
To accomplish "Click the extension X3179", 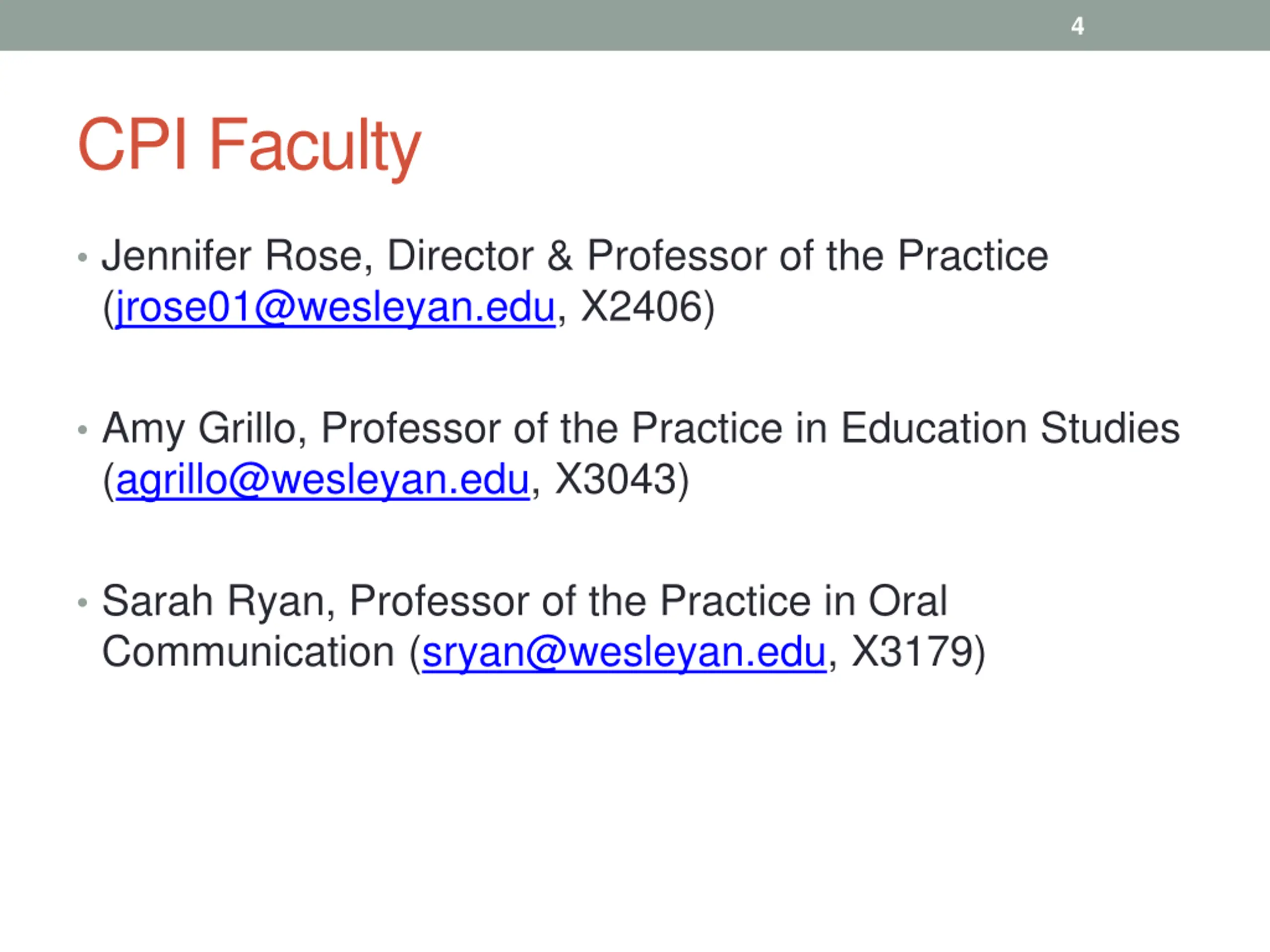I will coord(912,652).
